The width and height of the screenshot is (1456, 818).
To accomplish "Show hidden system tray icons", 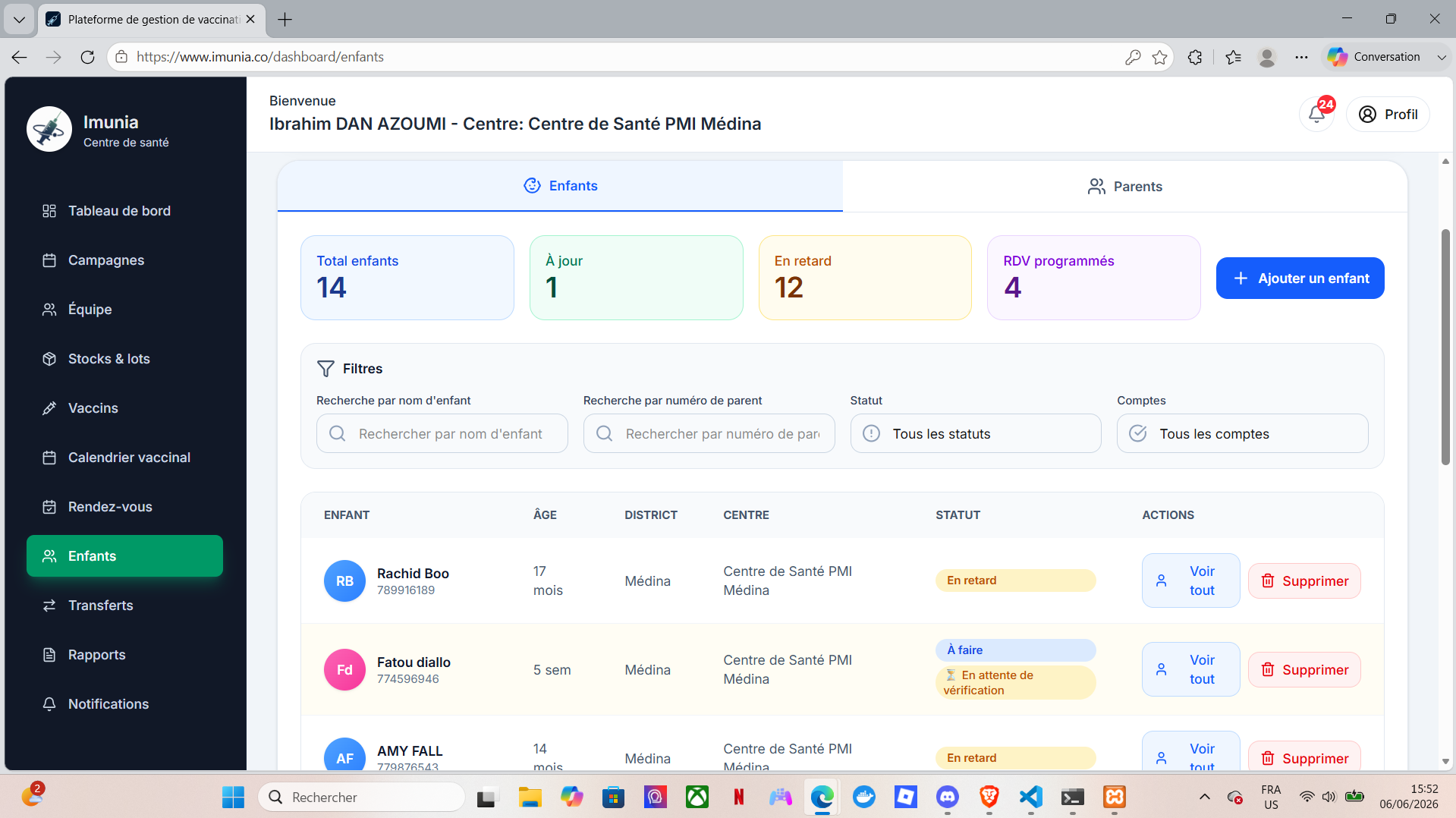I will (1204, 797).
